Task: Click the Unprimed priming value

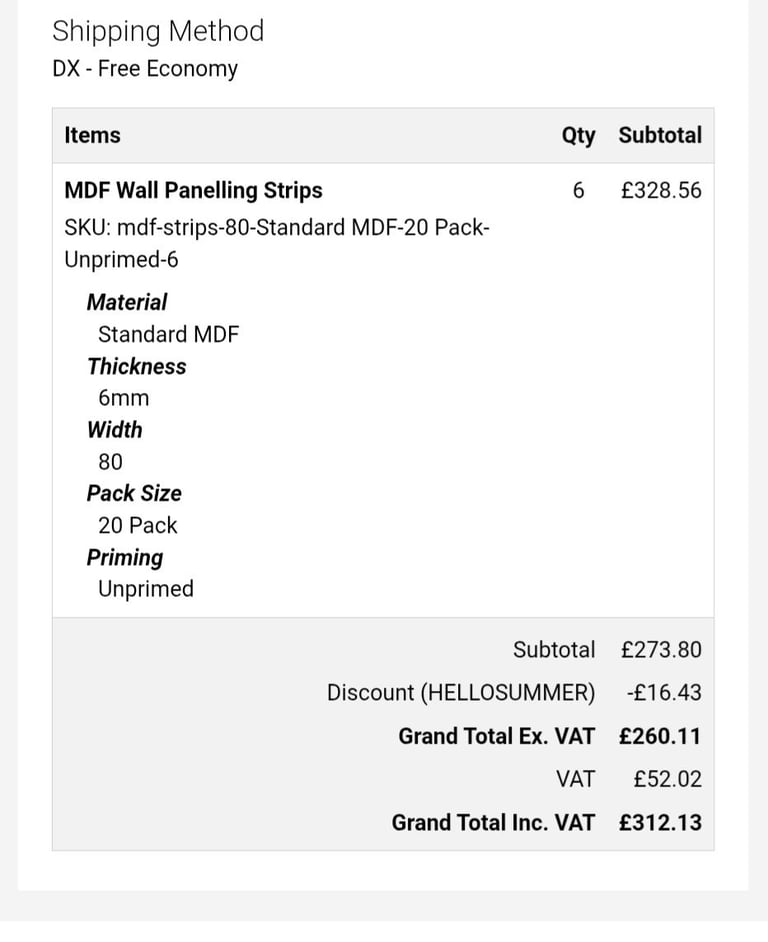Action: pos(145,589)
